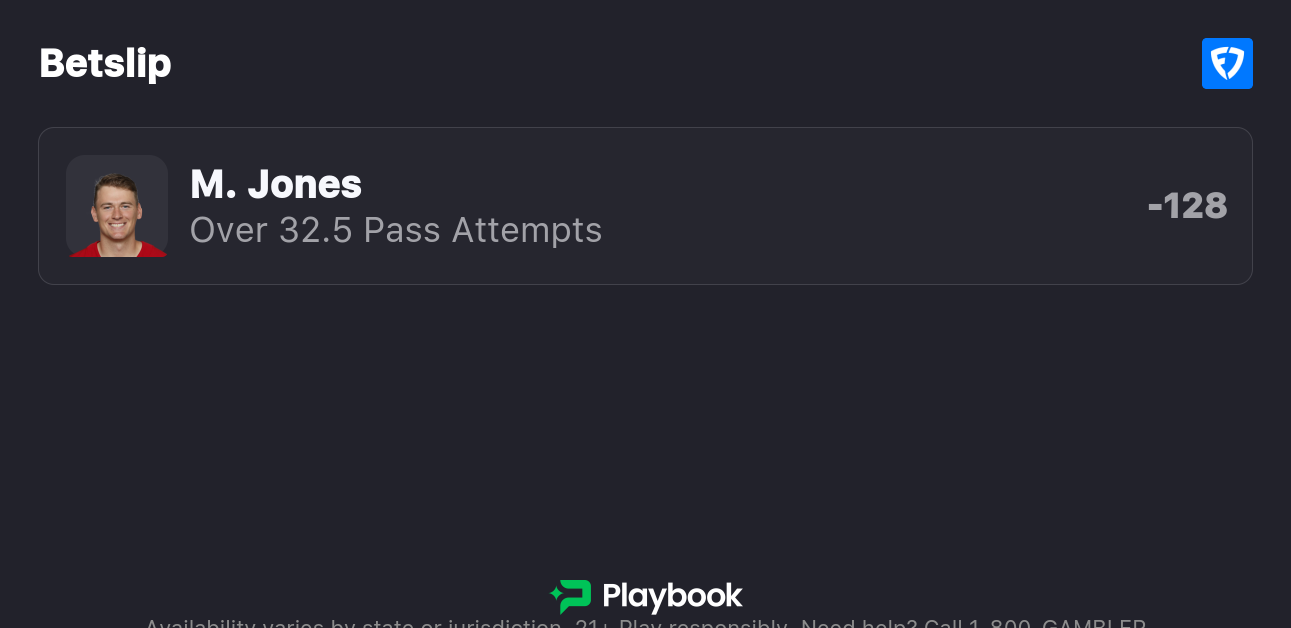Click the word Over in bet description
Screen dimensions: 1291x628
pos(230,230)
